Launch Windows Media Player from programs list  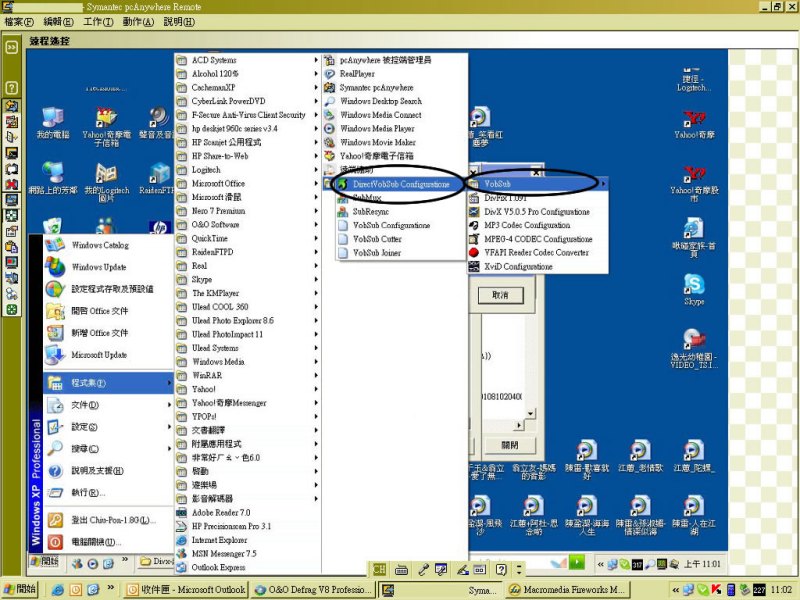pyautogui.click(x=377, y=129)
